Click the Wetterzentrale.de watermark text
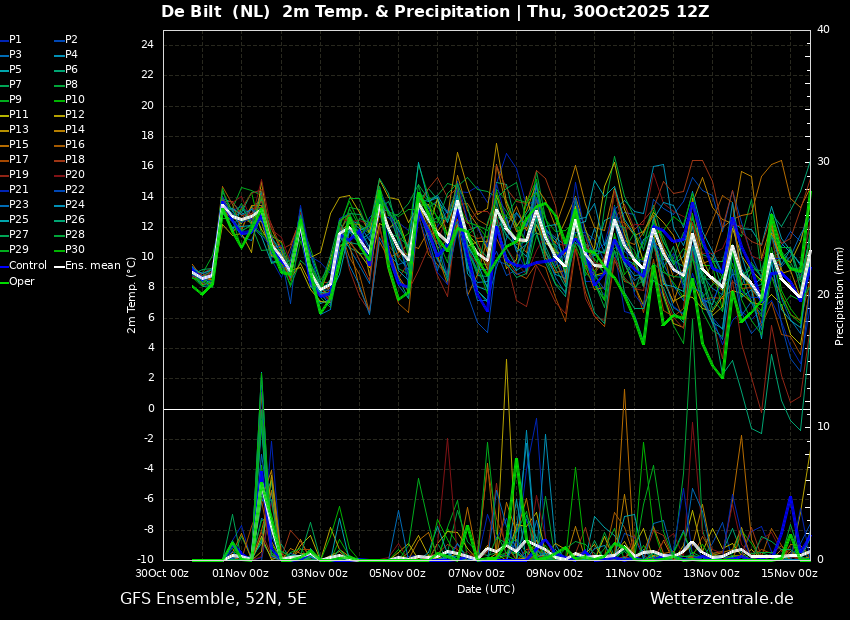850x620 pixels. (x=722, y=598)
